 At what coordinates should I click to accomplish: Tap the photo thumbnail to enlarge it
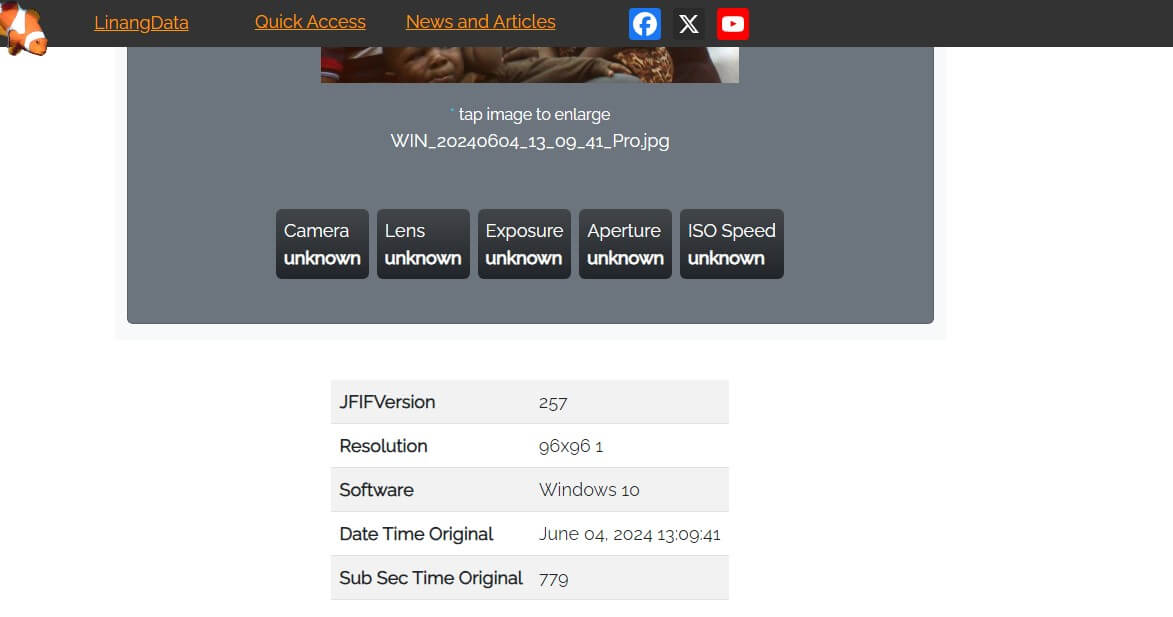529,60
